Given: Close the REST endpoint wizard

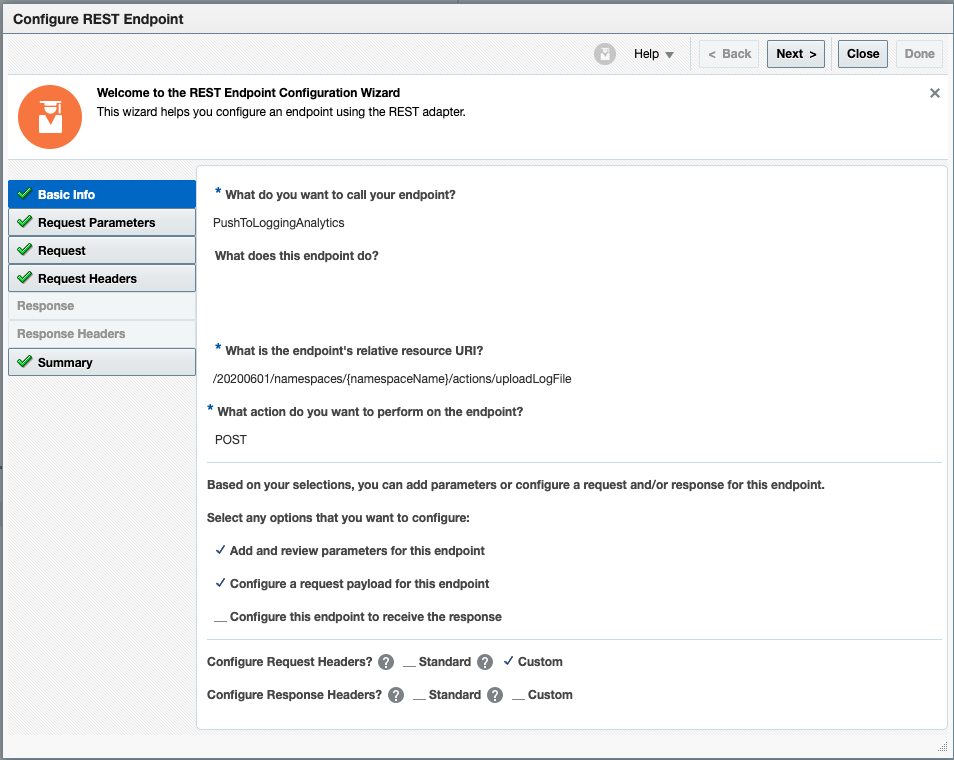Looking at the screenshot, I should pos(862,53).
